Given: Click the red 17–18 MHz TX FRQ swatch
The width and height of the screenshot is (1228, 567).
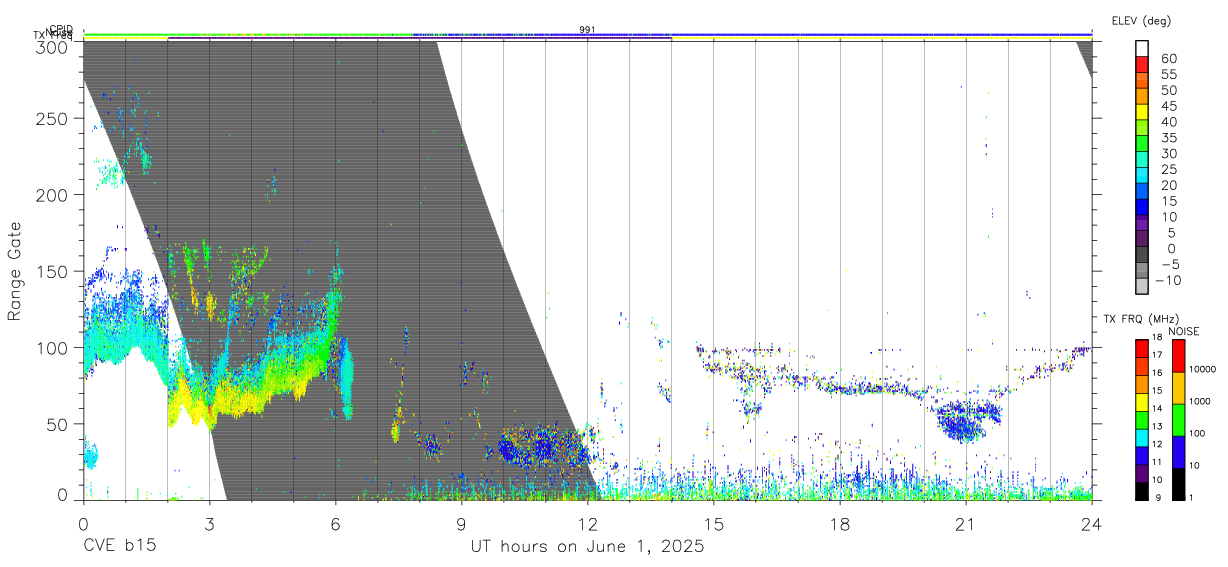Looking at the screenshot, I should click(1141, 349).
